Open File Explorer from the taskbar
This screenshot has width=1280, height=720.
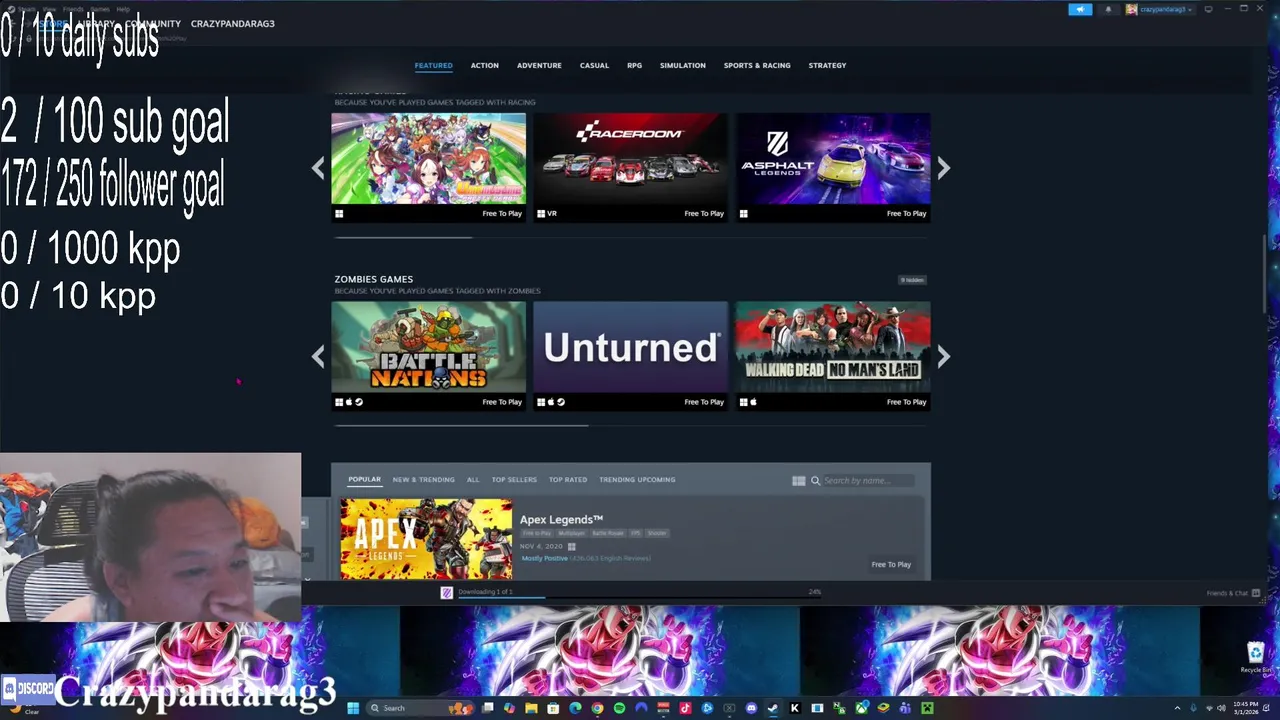point(531,708)
